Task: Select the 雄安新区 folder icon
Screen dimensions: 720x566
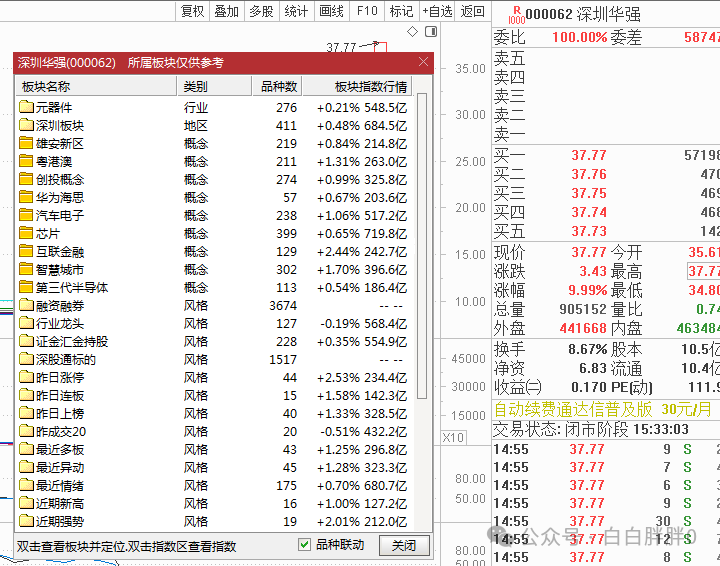Action: pyautogui.click(x=27, y=143)
